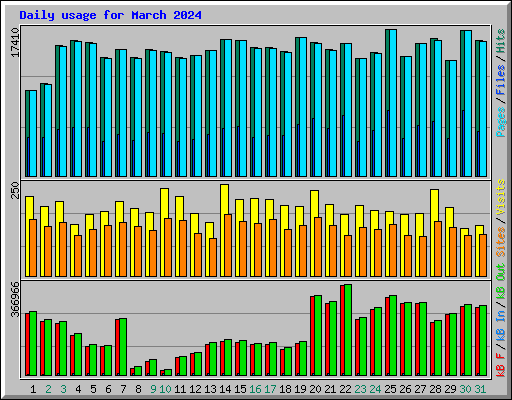512x400 pixels.
Task: Click the orange sites bar for day 10
Action: [x=168, y=247]
